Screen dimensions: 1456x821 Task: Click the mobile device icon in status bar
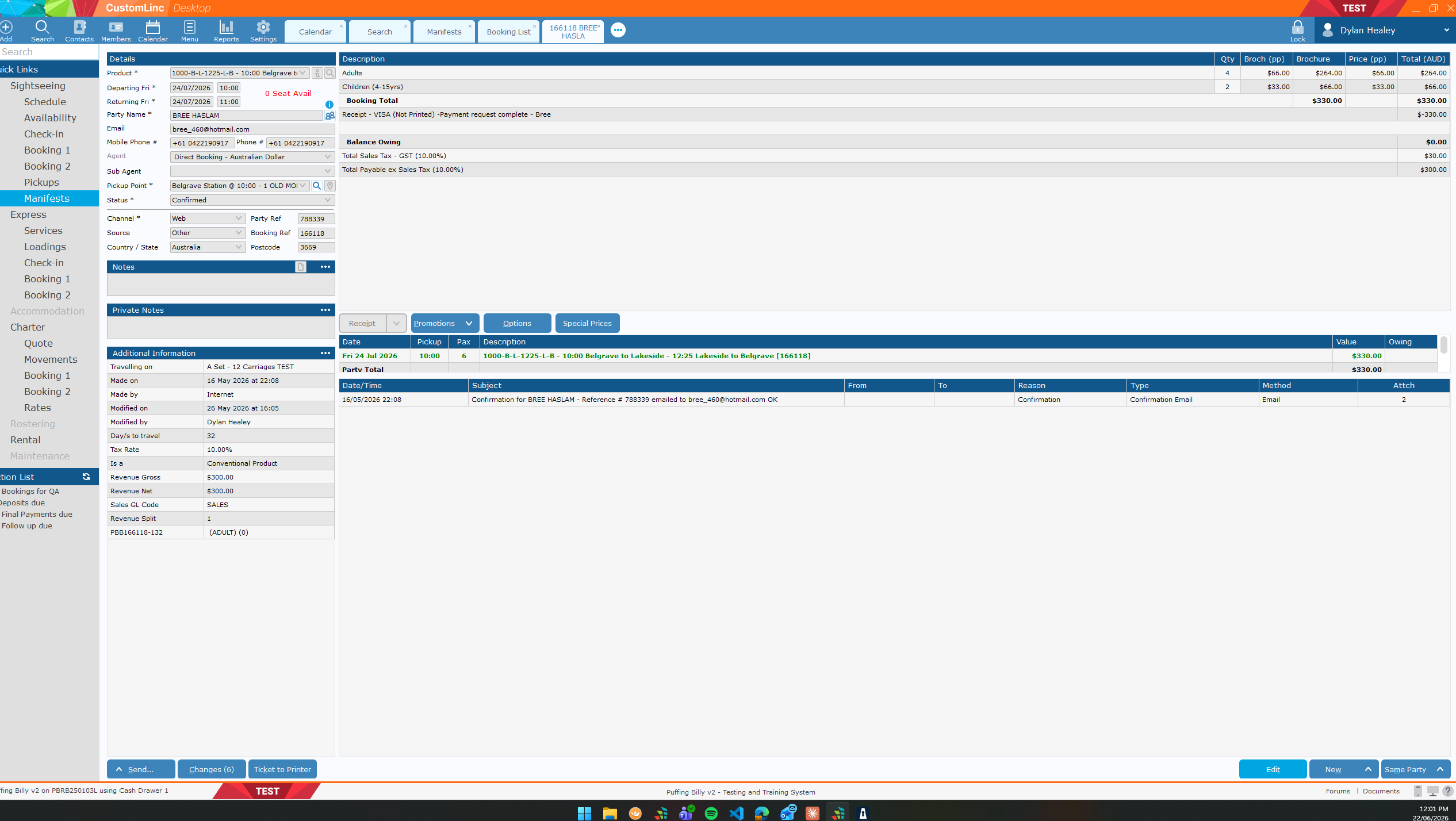[x=1418, y=791]
